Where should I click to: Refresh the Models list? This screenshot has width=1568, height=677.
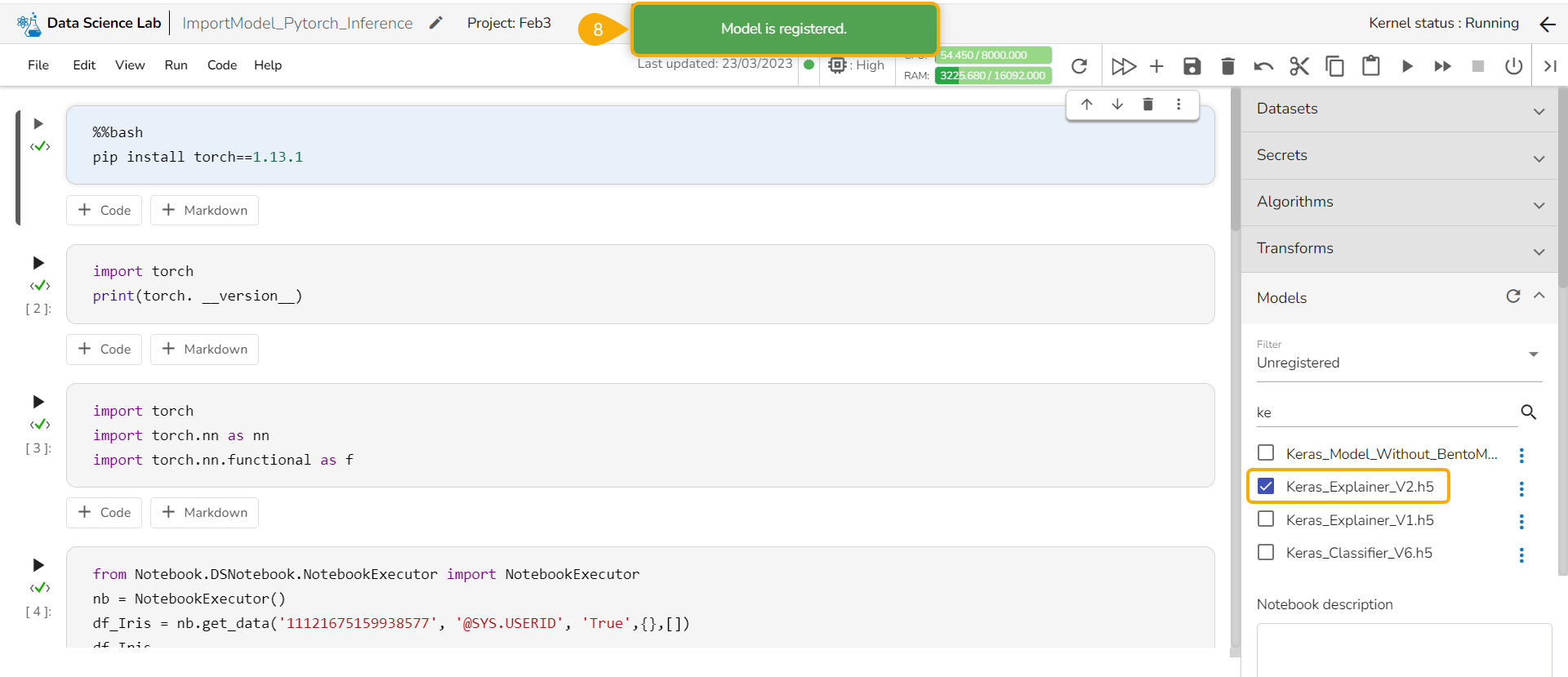point(1513,296)
